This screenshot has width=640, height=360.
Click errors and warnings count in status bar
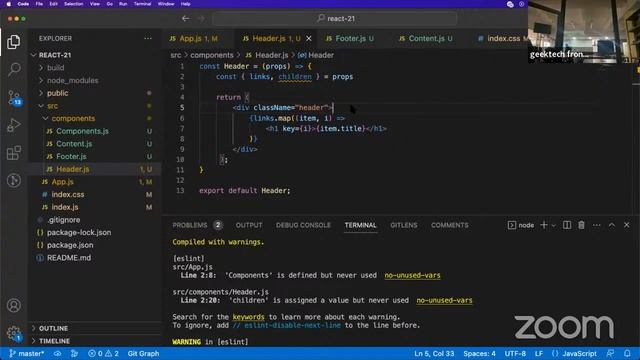click(x=104, y=353)
